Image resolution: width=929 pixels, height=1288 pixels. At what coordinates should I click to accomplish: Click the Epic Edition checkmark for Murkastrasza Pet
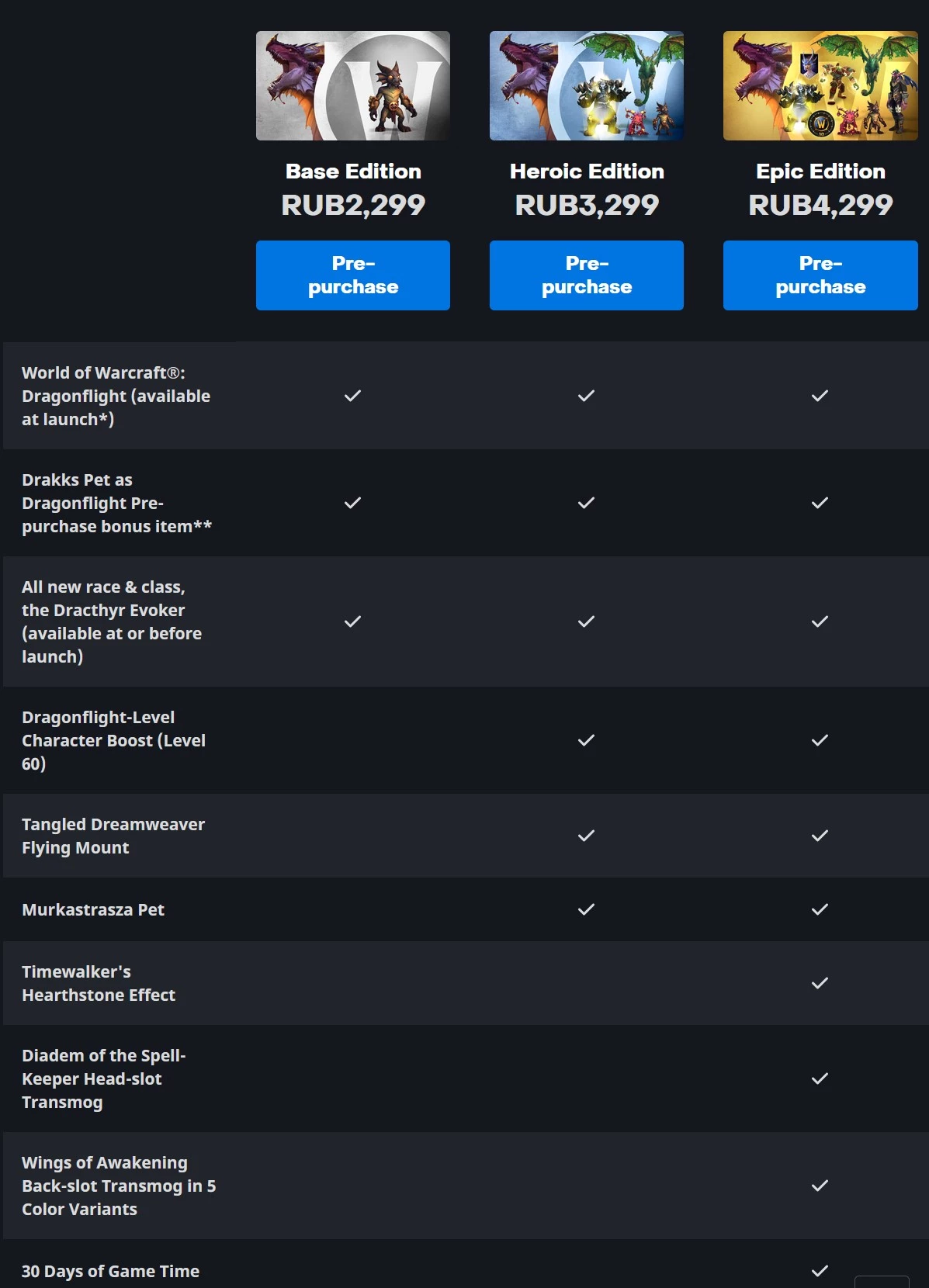(820, 909)
